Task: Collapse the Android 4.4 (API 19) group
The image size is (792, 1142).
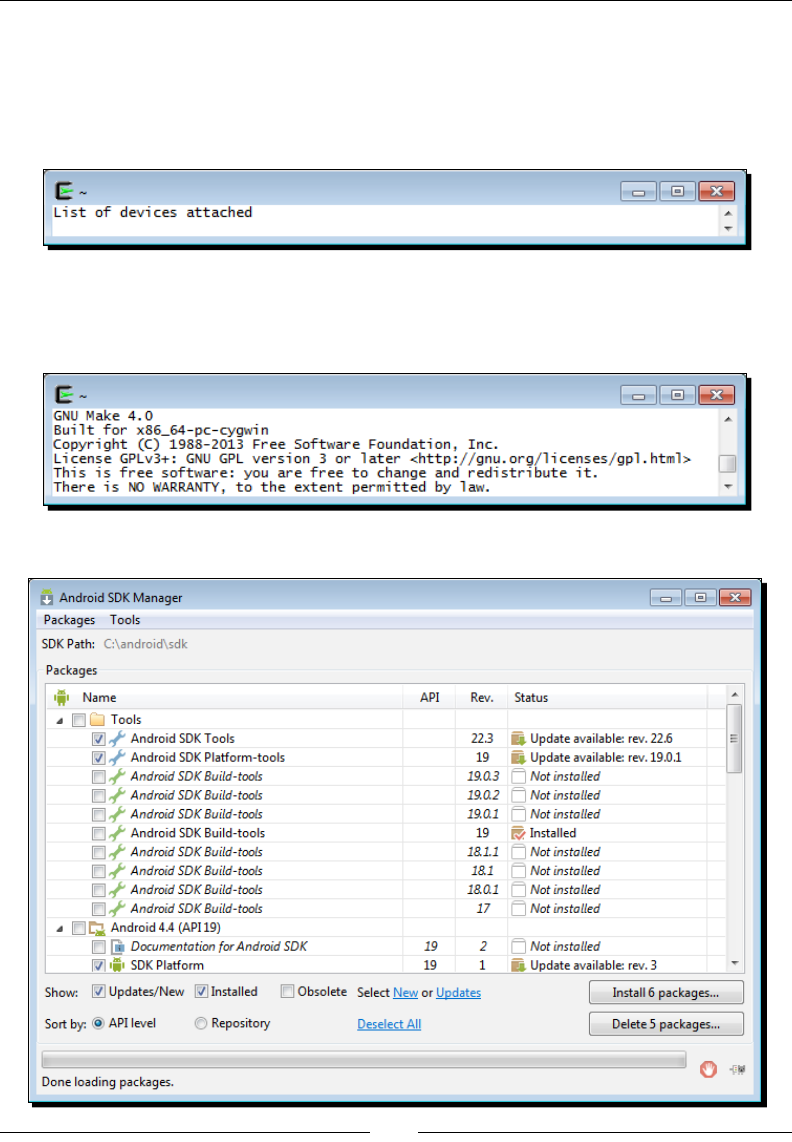Action: [60, 929]
